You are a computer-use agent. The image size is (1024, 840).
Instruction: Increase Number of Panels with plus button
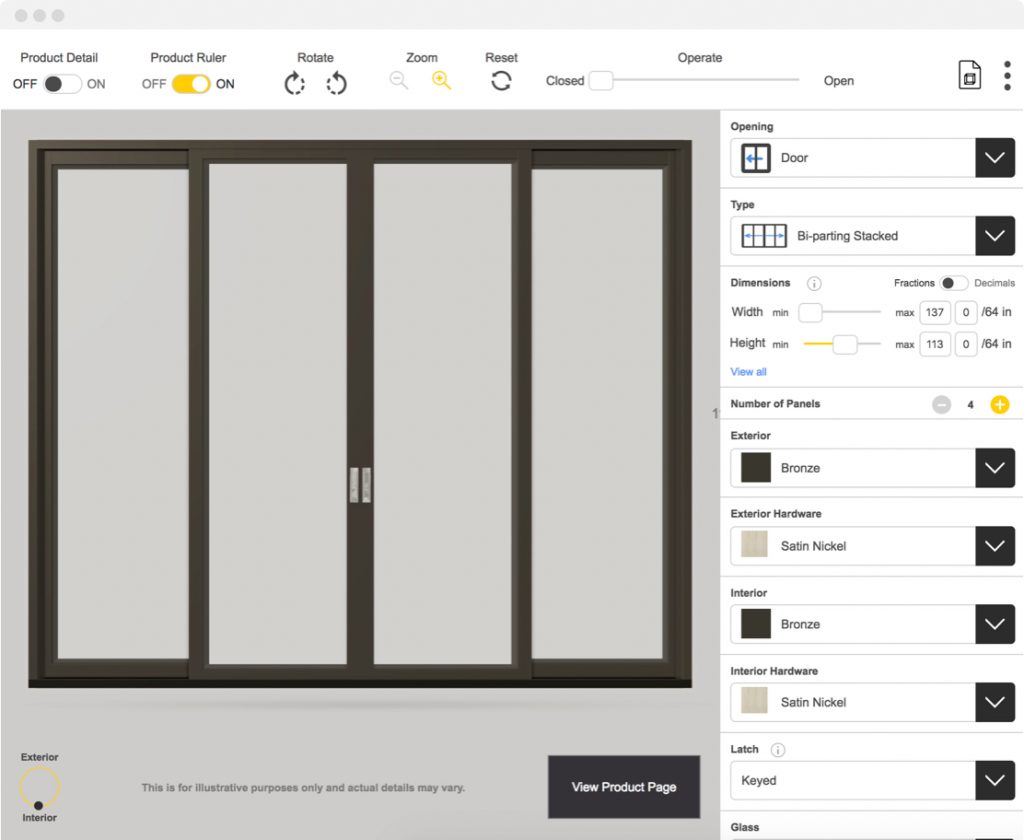tap(999, 404)
